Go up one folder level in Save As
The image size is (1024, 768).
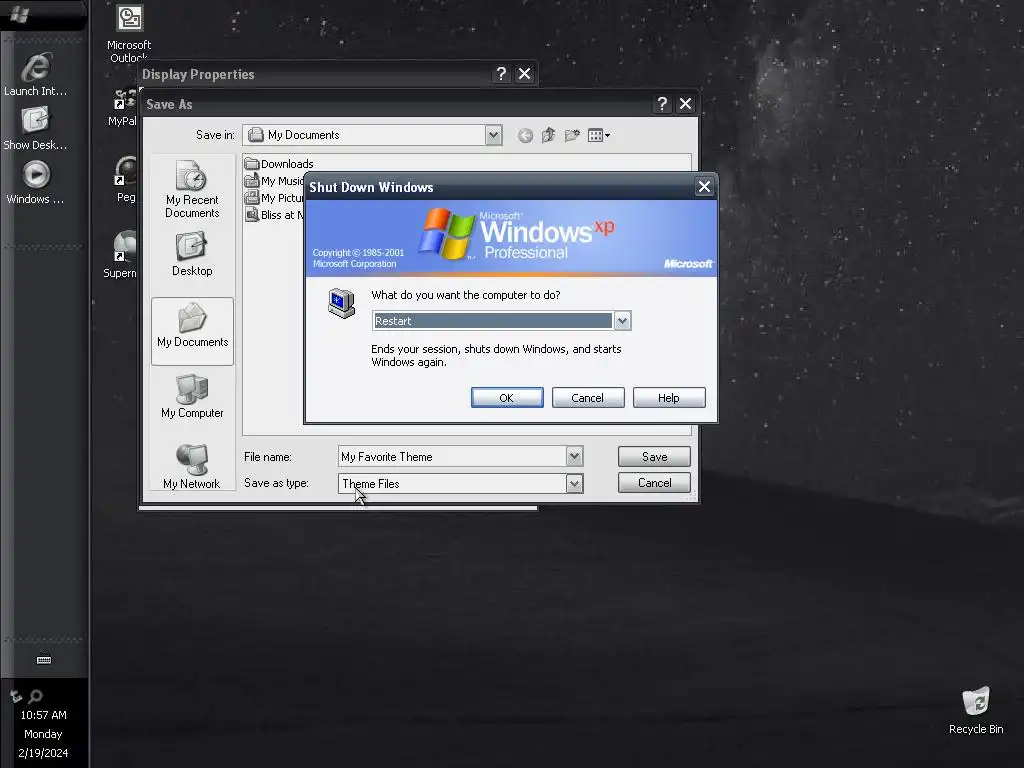549,135
